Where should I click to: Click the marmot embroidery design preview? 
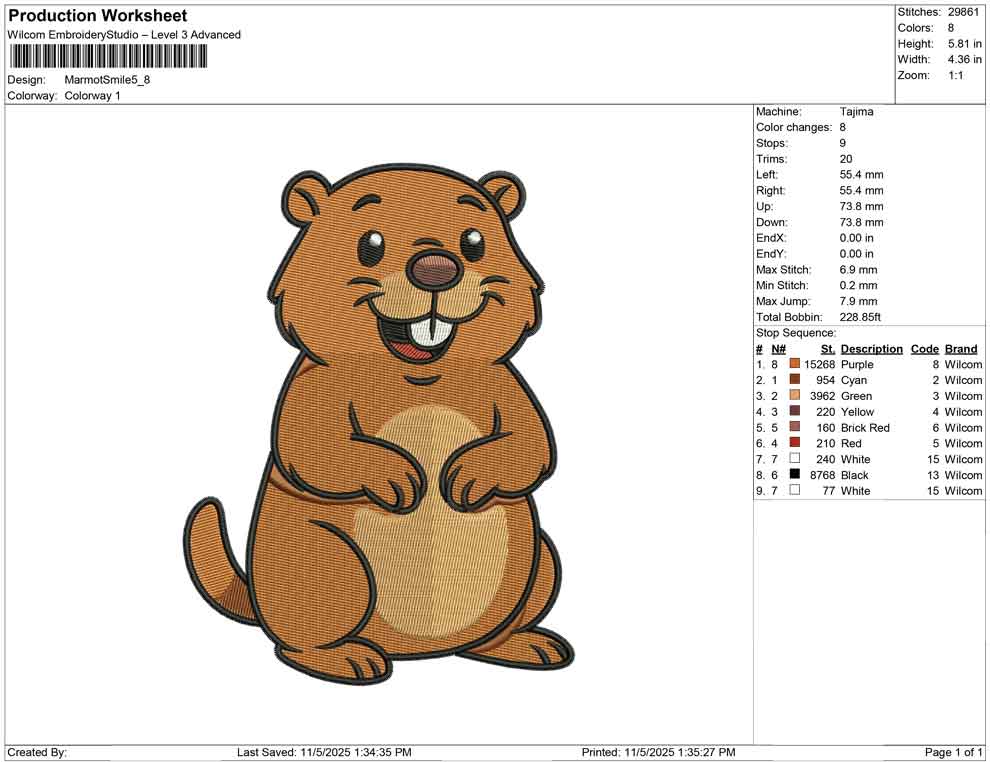(x=379, y=424)
